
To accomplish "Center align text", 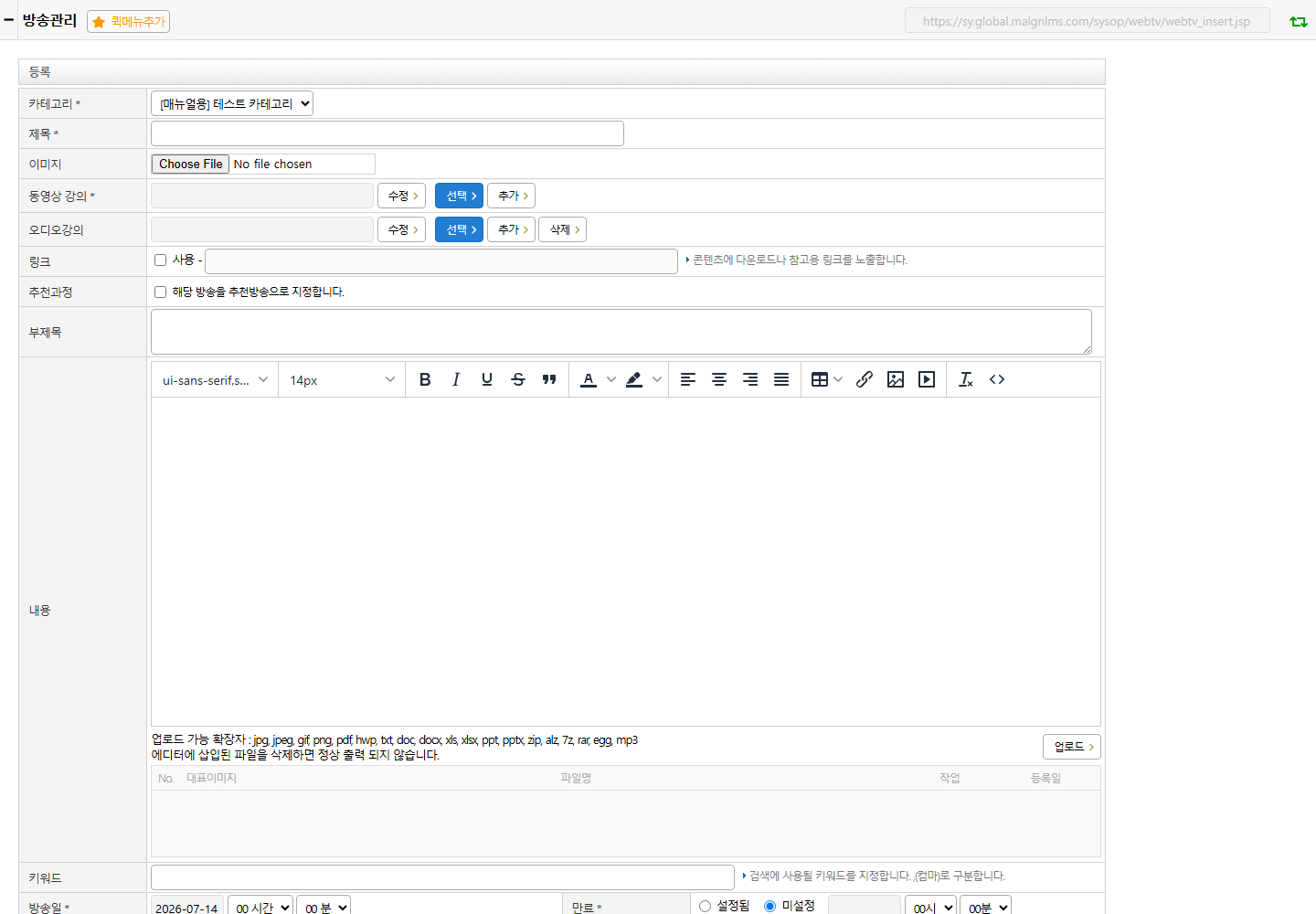I will pos(719,379).
